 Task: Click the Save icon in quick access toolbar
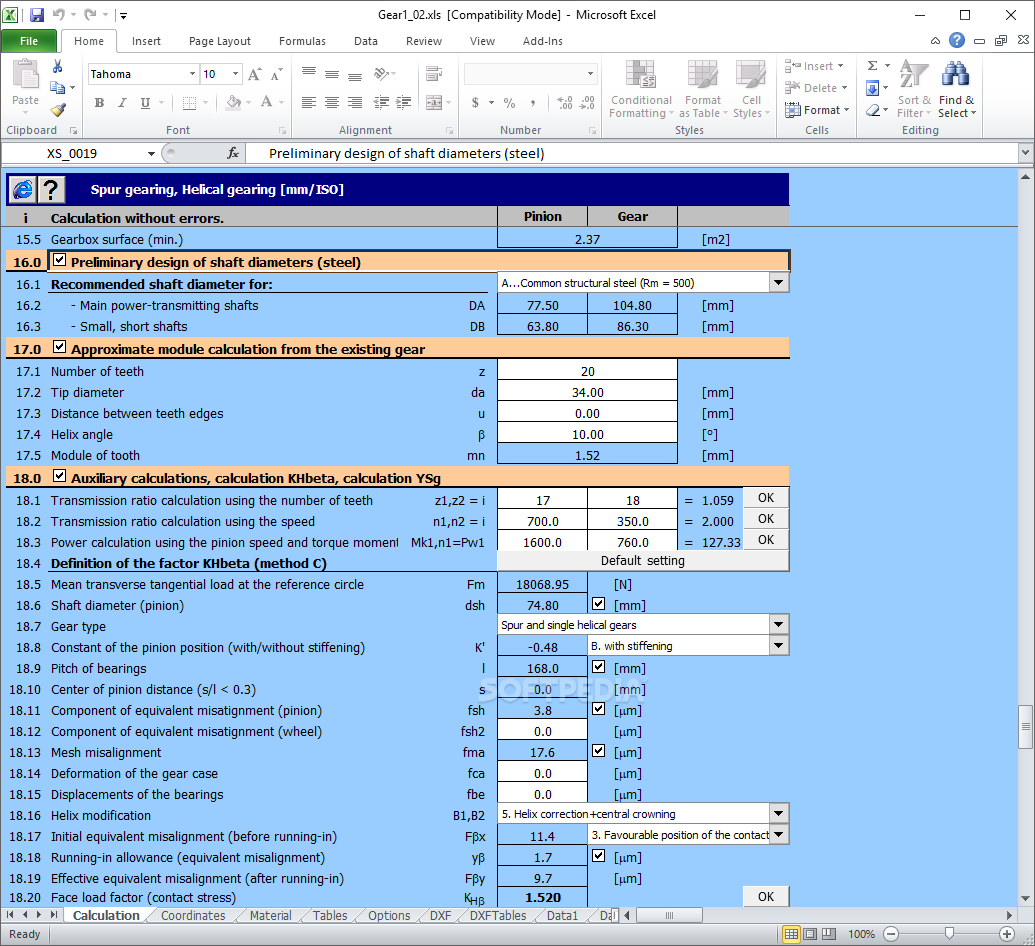(37, 15)
